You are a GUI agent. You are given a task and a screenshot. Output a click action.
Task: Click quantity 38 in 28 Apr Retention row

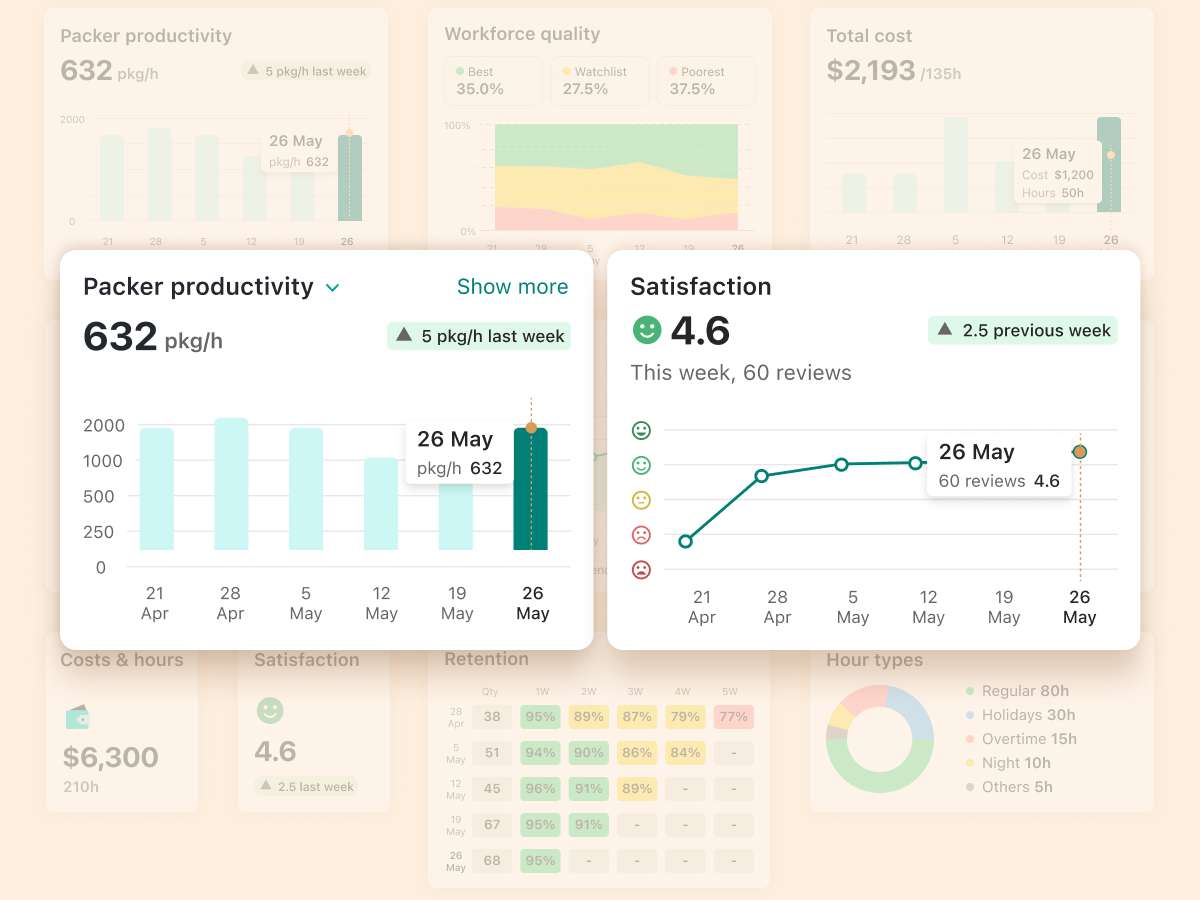[492, 716]
